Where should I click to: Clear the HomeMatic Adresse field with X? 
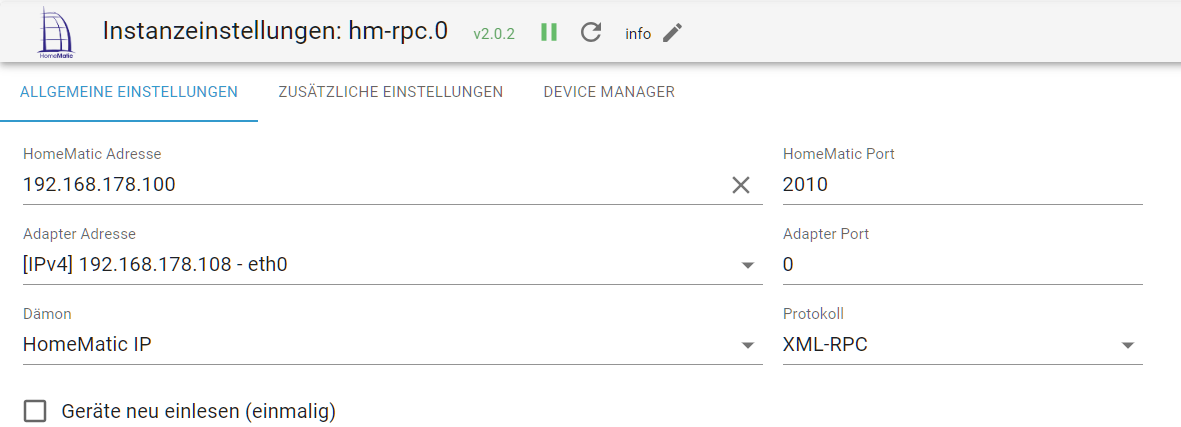[740, 185]
